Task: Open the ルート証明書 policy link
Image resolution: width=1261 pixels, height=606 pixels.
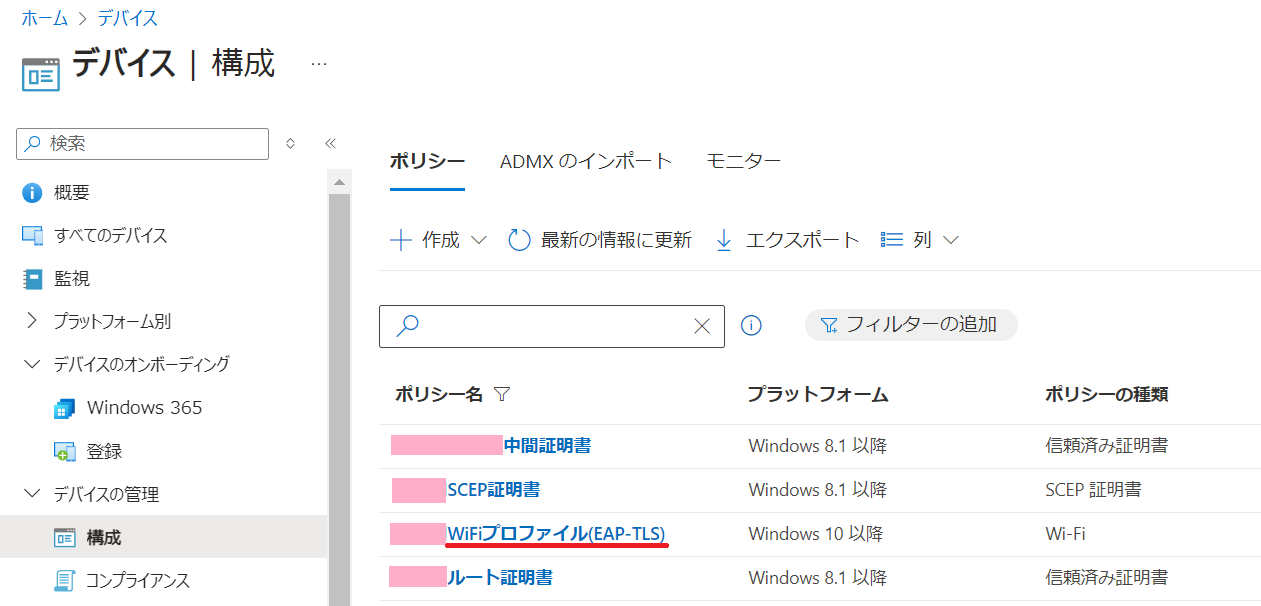Action: (x=500, y=578)
